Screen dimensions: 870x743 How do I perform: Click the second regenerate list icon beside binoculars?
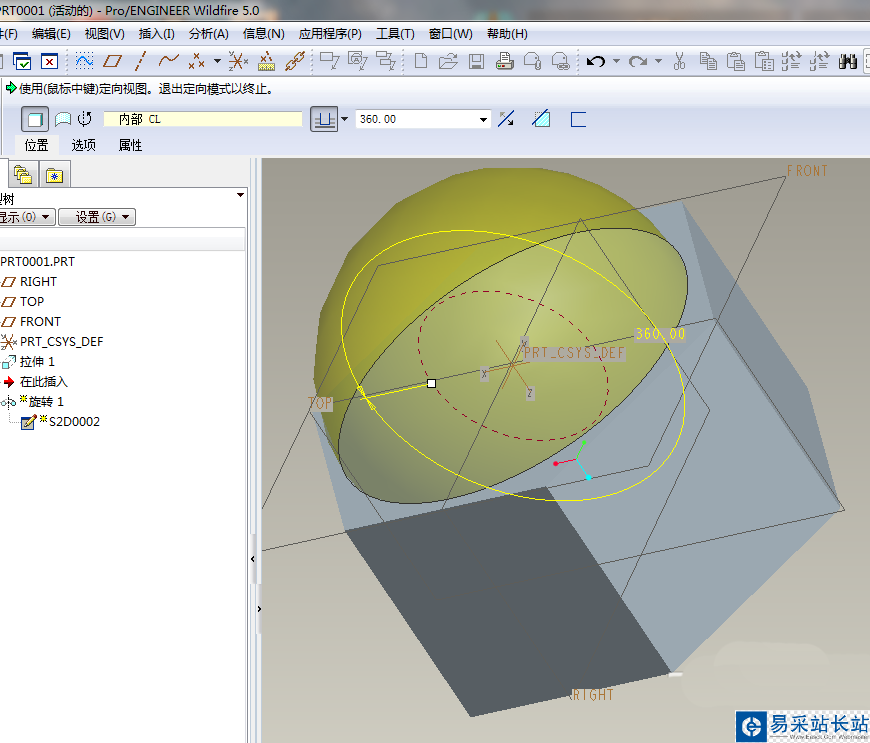pos(820,60)
